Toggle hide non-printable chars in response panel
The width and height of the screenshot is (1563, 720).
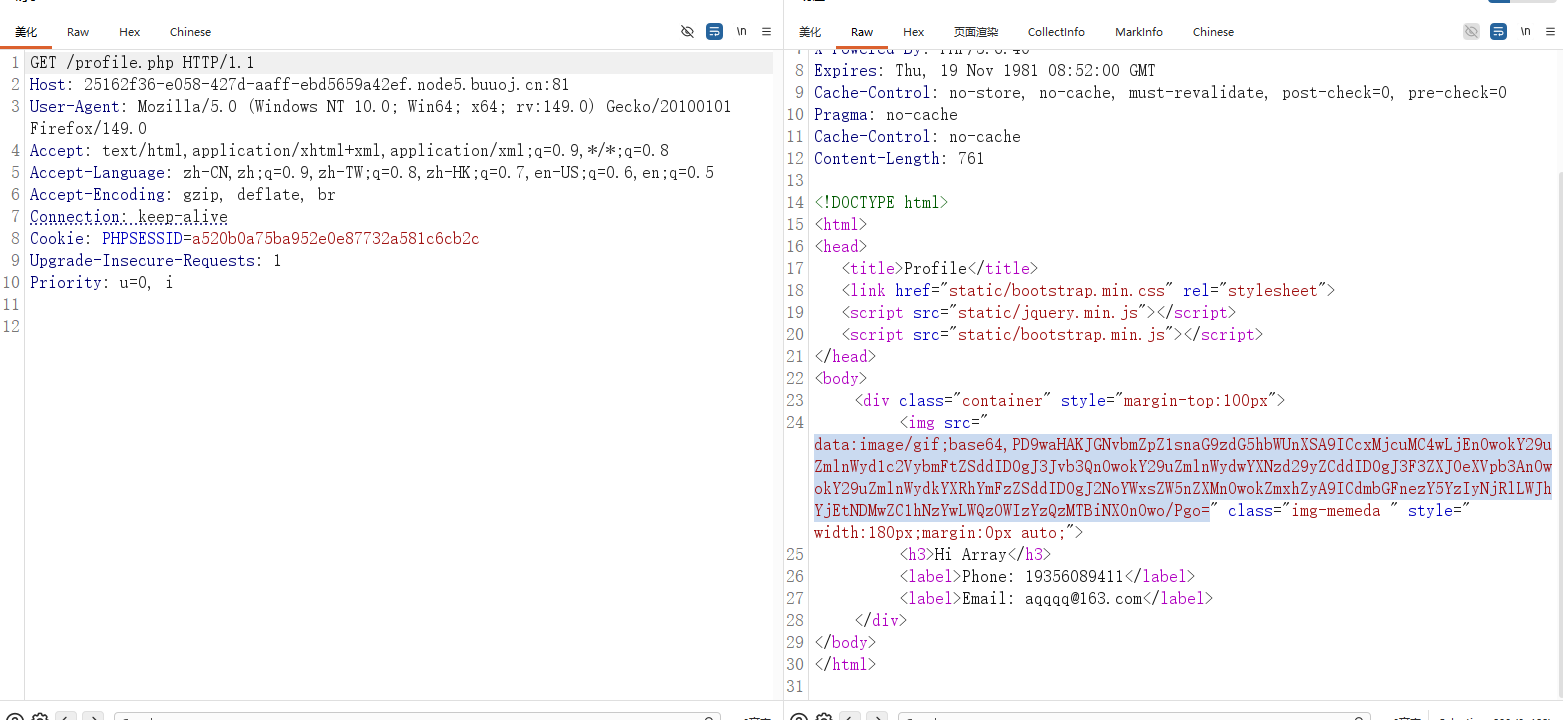pyautogui.click(x=1471, y=32)
